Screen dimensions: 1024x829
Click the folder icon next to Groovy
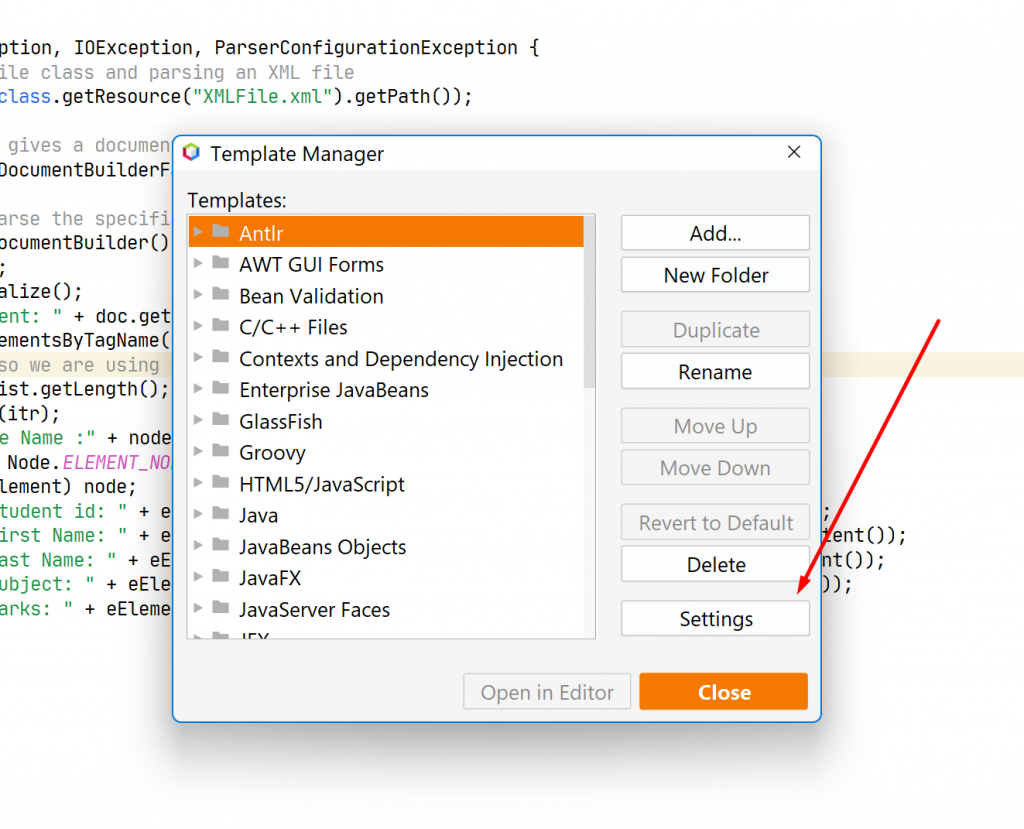pyautogui.click(x=221, y=452)
